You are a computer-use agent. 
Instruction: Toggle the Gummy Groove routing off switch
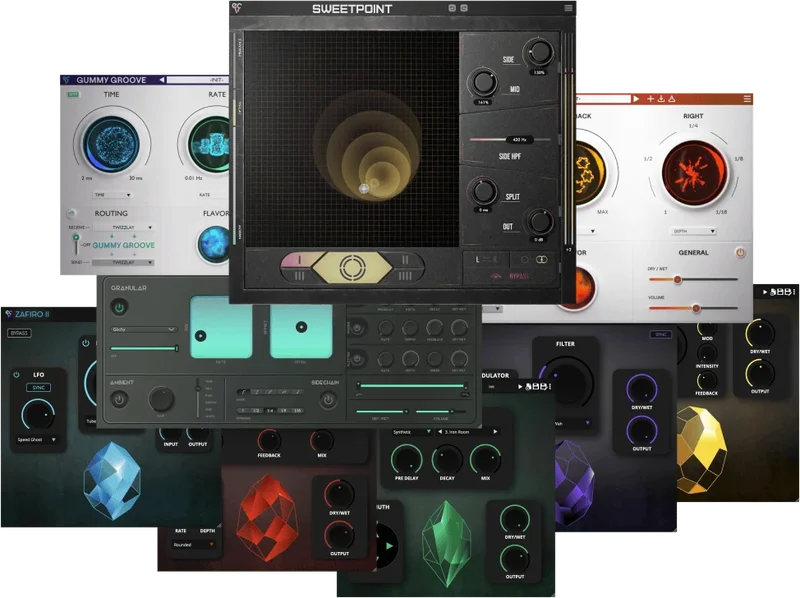[76, 244]
